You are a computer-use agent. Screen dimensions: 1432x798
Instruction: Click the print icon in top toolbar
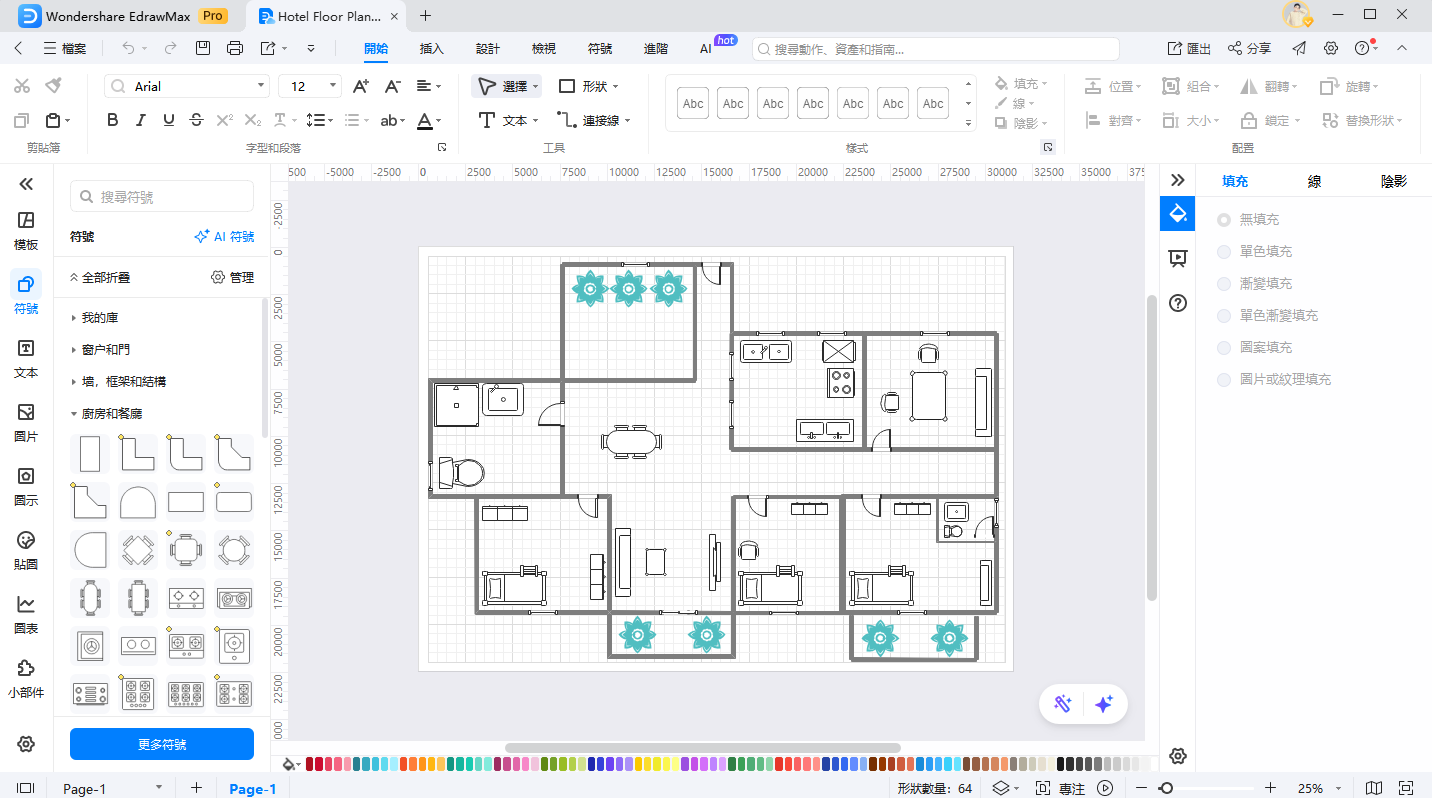235,48
